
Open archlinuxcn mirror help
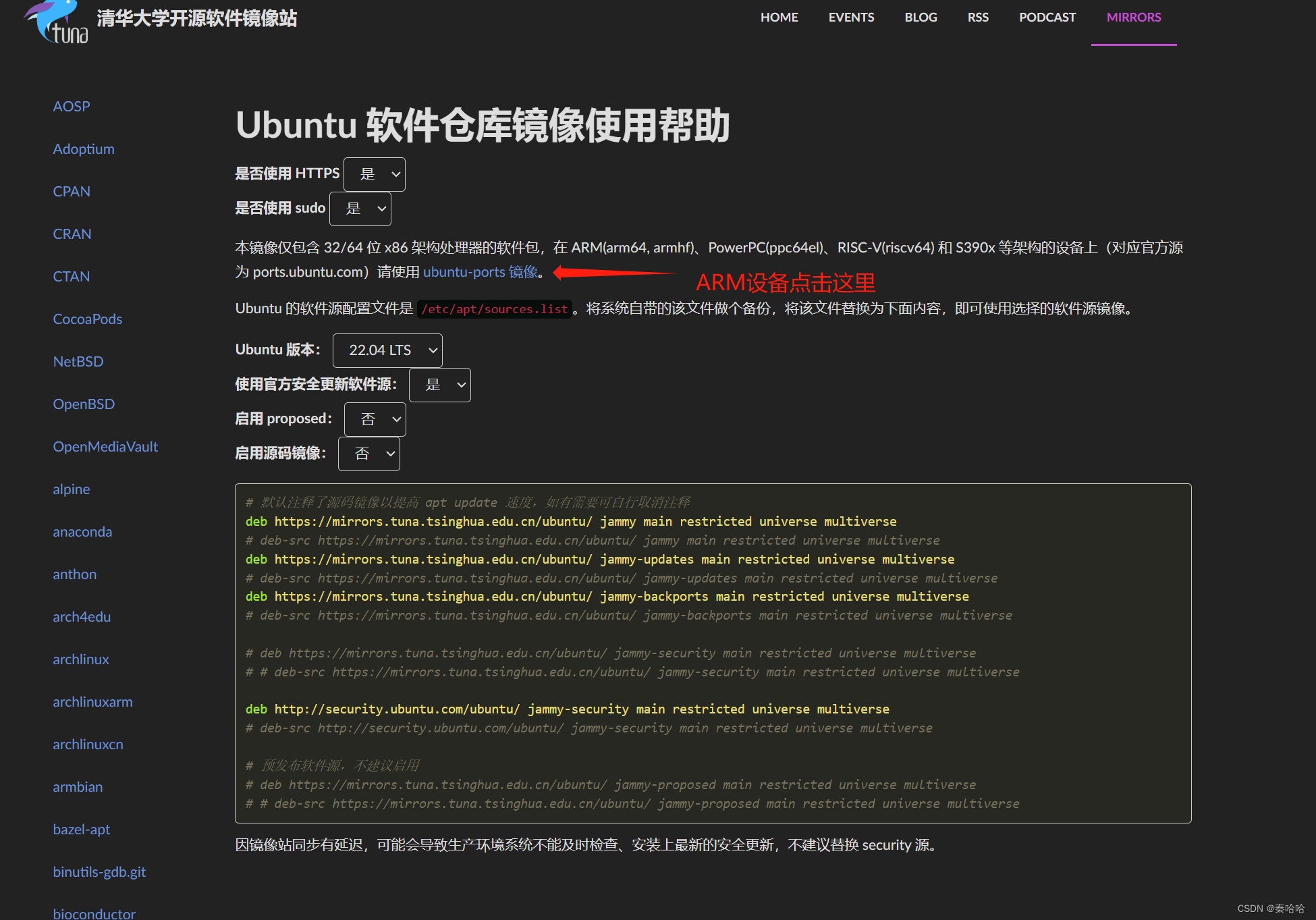(88, 745)
